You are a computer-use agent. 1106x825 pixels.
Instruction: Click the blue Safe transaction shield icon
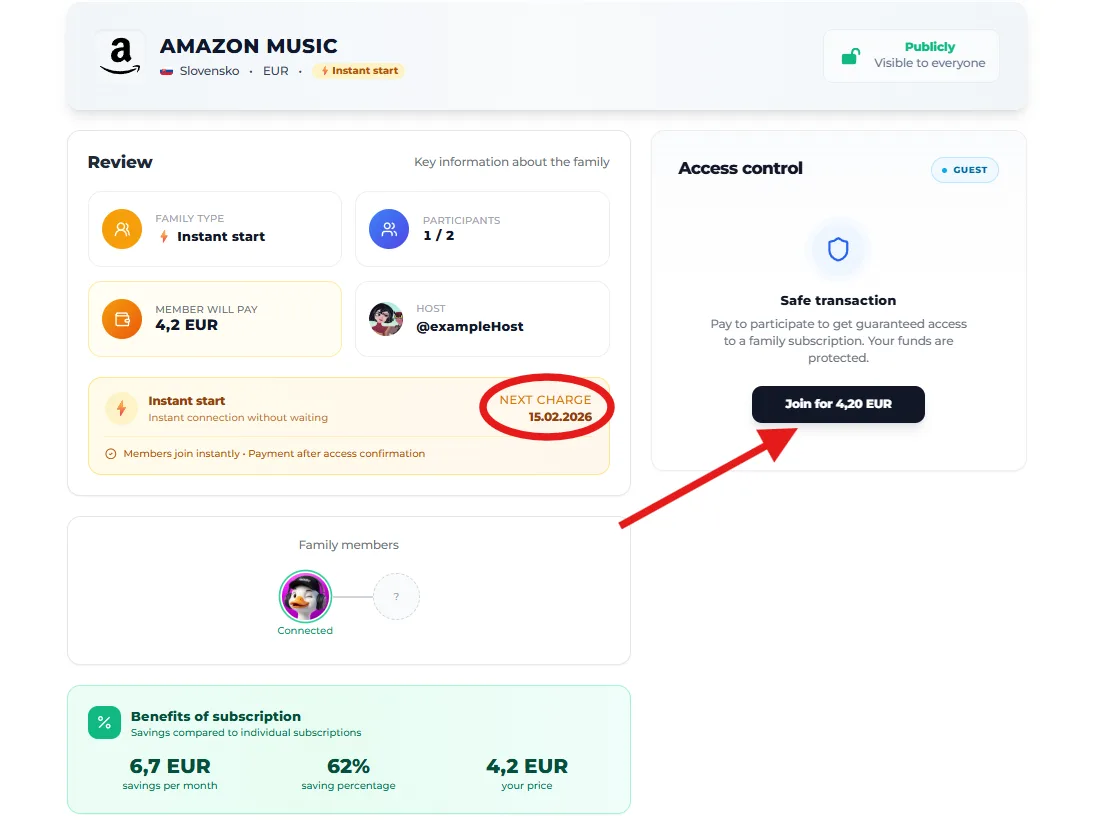tap(838, 249)
